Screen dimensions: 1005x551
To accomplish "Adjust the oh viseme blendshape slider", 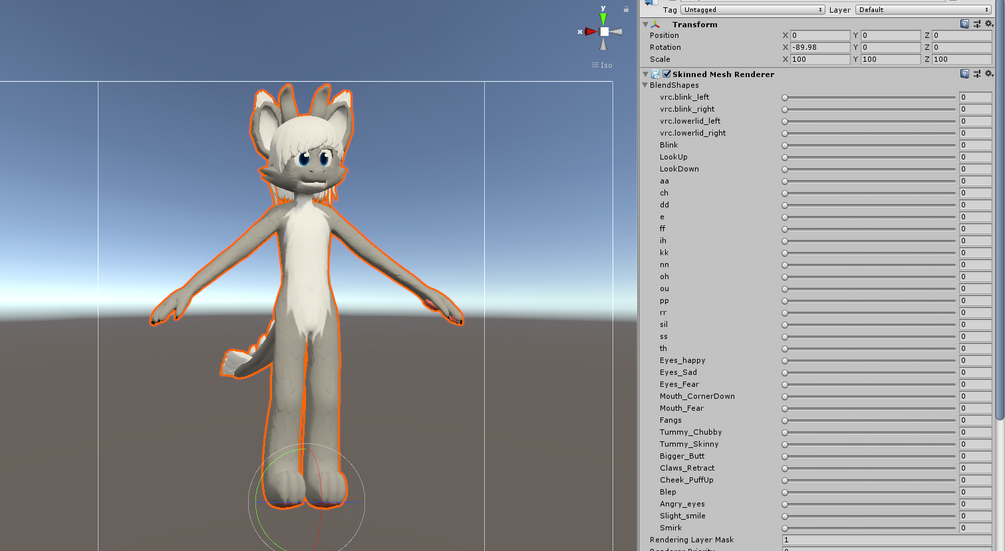I will pos(868,277).
